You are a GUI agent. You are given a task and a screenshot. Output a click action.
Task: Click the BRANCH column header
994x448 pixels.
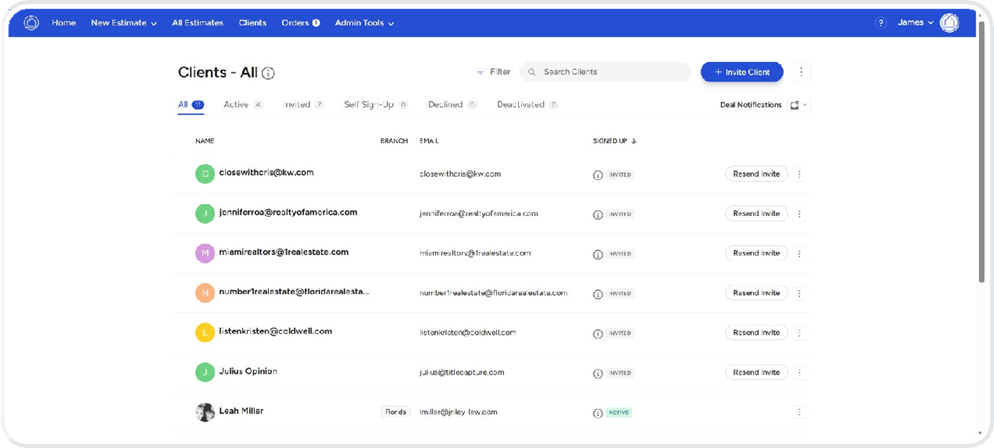[394, 141]
